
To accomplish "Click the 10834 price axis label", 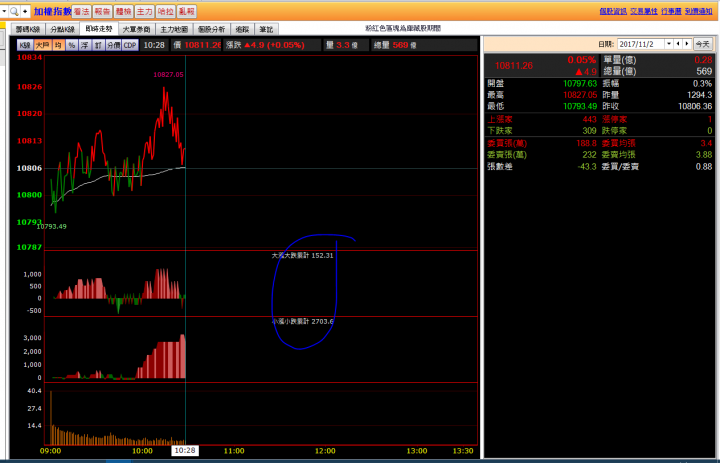I will (29, 57).
